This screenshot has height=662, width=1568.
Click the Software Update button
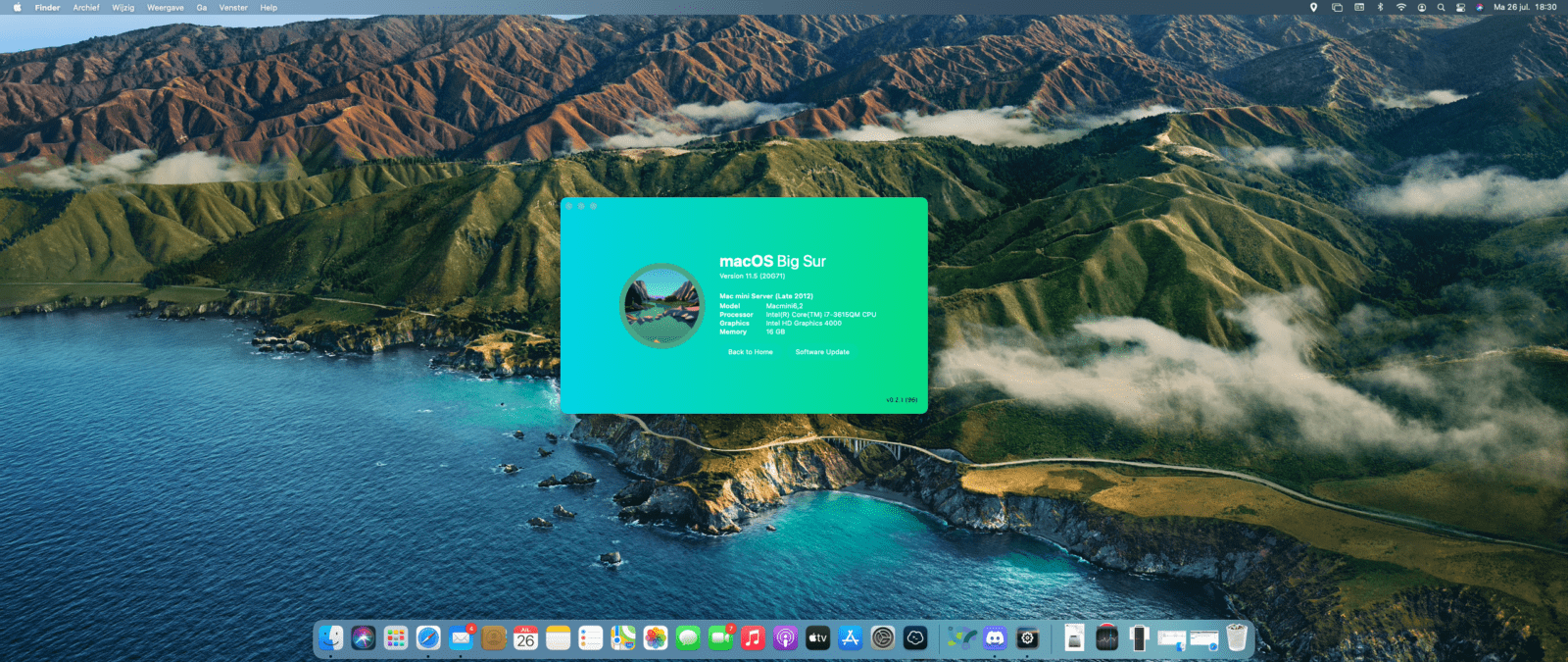click(822, 352)
